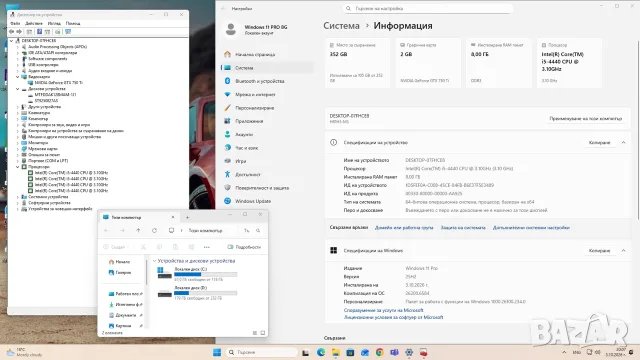Select first Intel Core i5-4440 CPU entry

coord(71,173)
